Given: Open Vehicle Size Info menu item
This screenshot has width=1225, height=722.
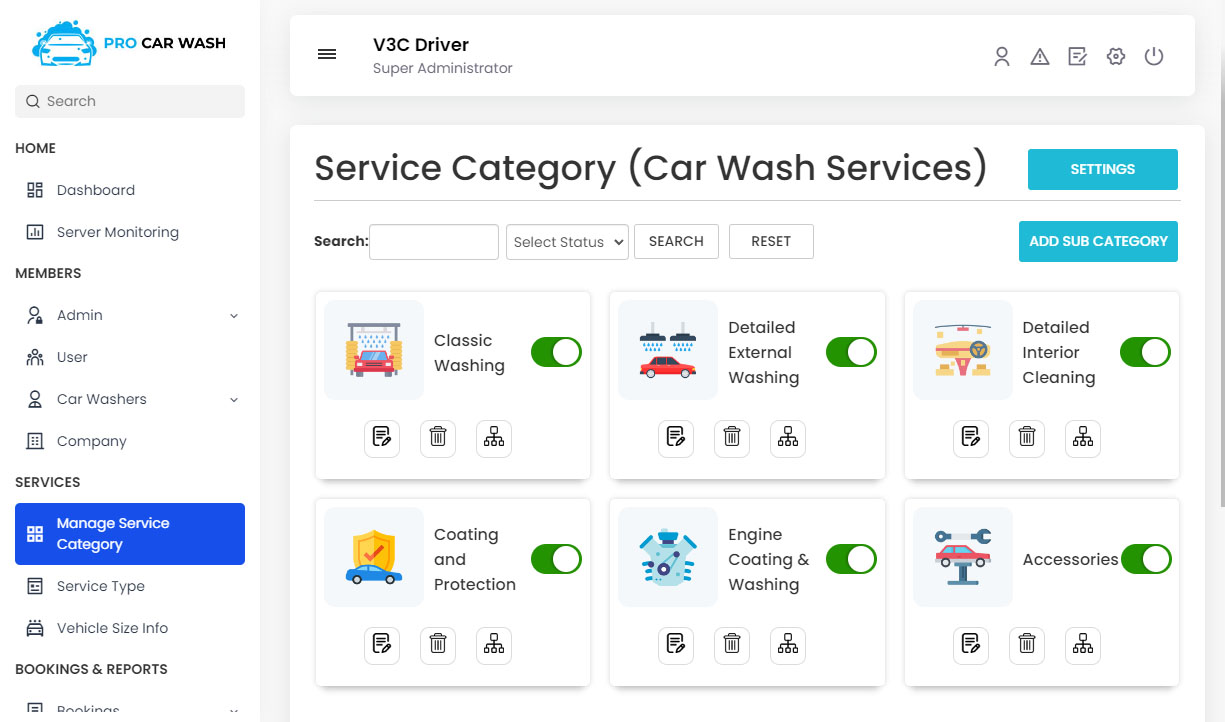Looking at the screenshot, I should coord(112,628).
